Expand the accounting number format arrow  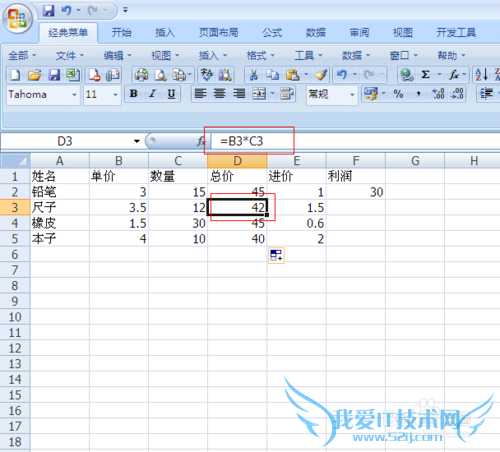[x=384, y=93]
